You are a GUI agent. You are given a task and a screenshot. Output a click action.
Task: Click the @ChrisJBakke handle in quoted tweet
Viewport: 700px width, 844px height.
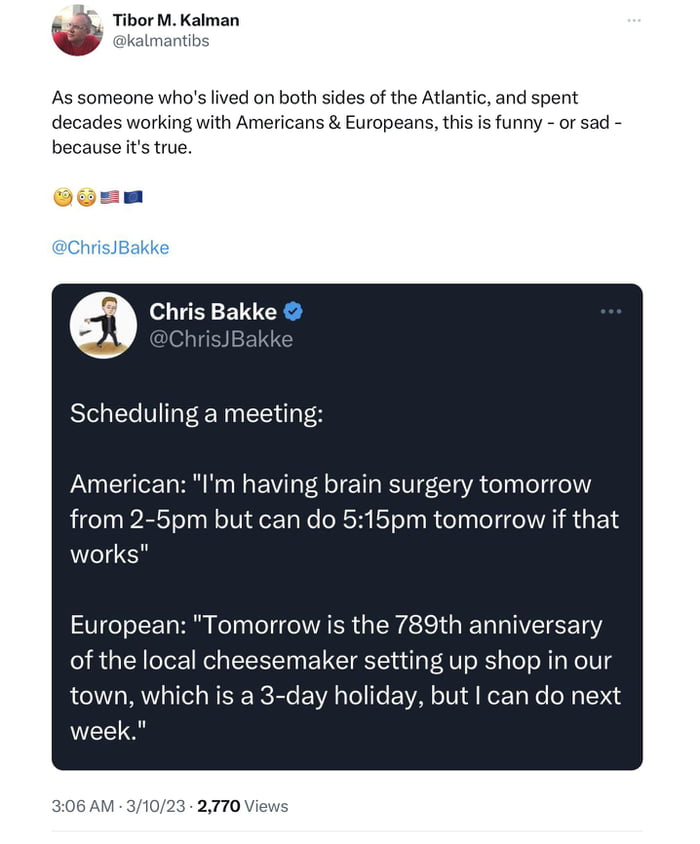[221, 339]
